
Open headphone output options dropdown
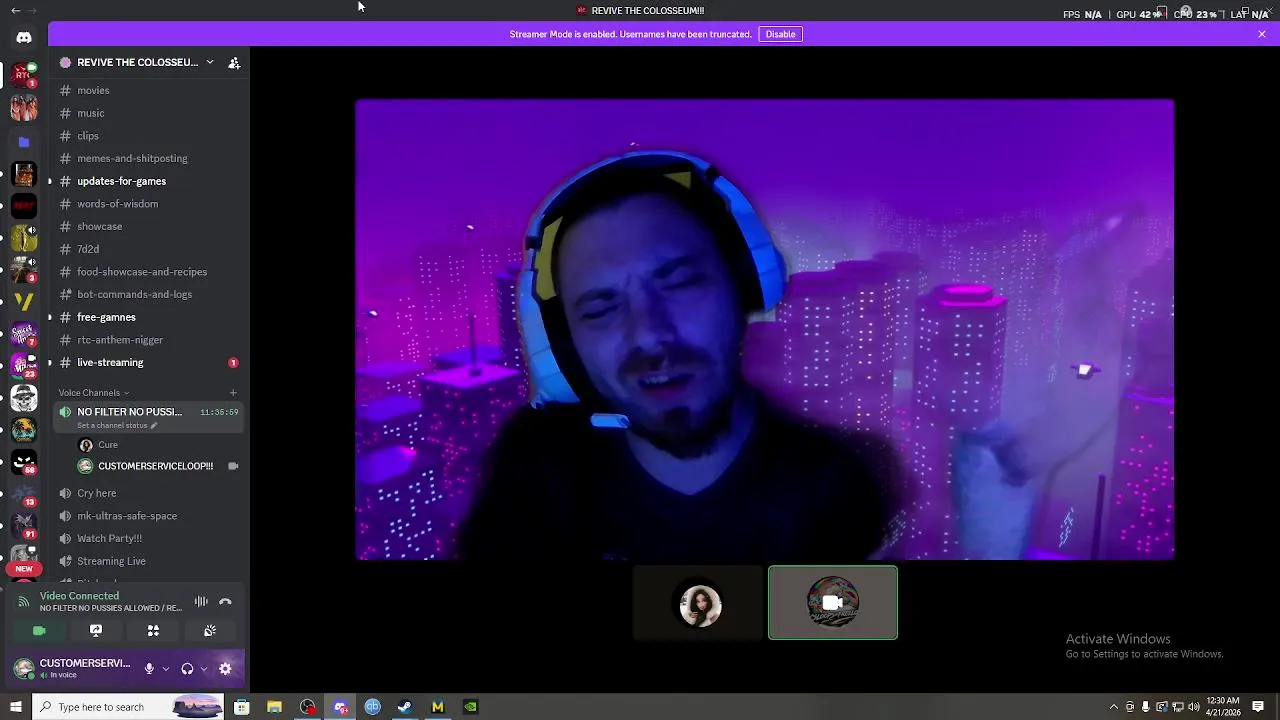point(203,669)
